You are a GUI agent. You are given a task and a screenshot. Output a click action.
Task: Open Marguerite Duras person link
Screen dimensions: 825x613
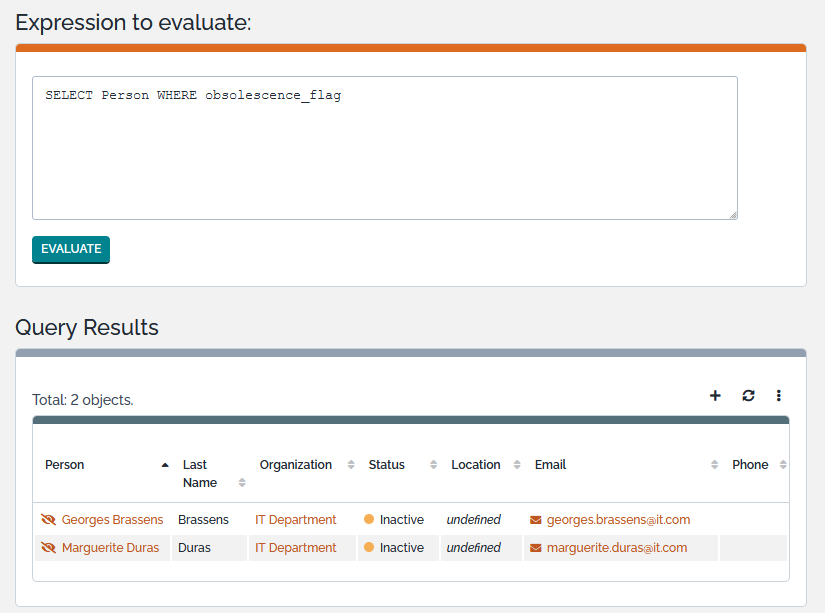click(x=110, y=548)
